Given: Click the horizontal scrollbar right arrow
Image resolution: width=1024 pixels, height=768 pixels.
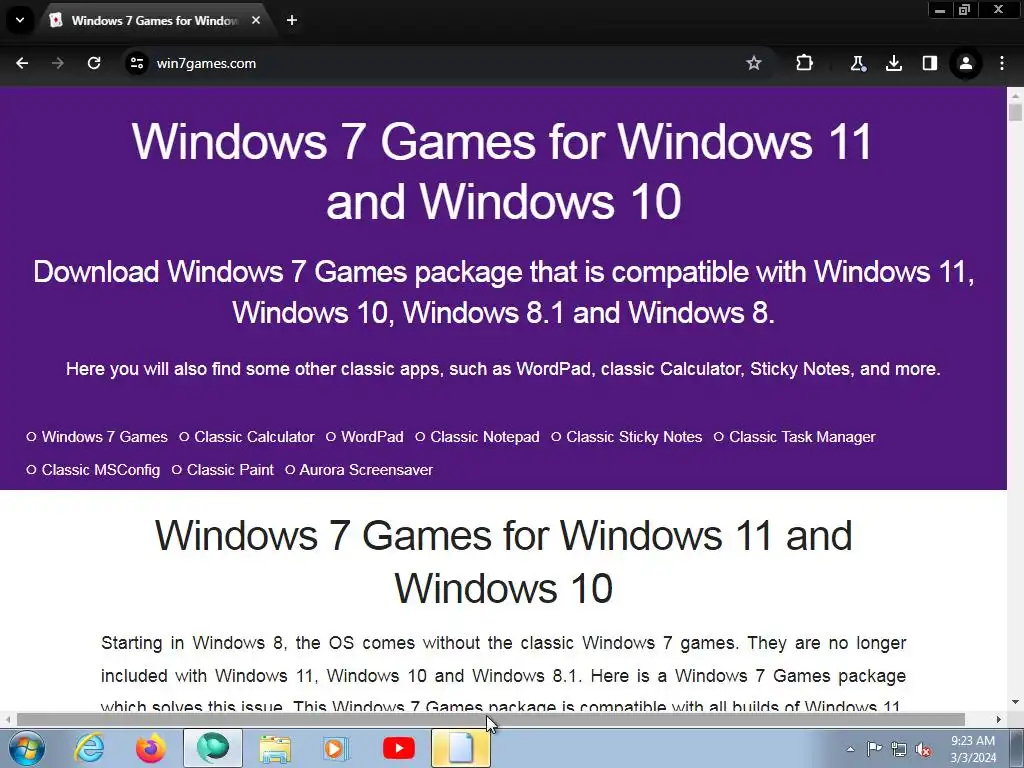Looking at the screenshot, I should click(x=999, y=719).
